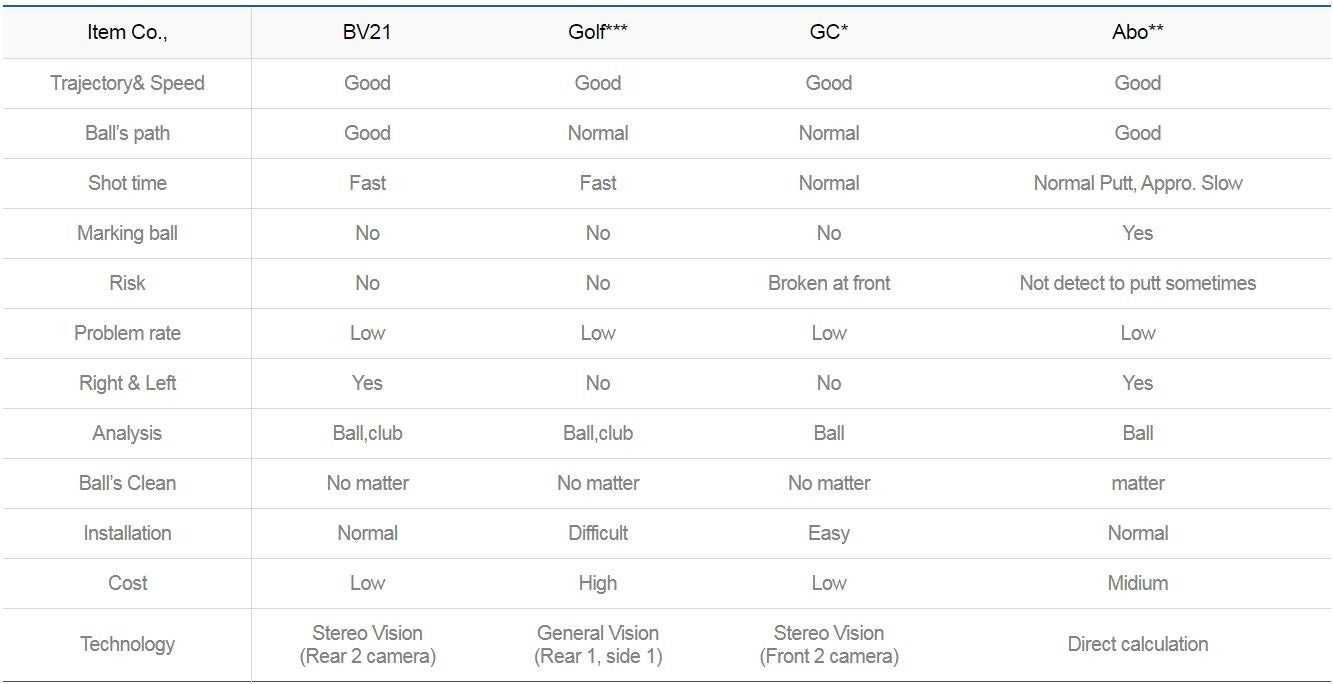This screenshot has height=684, width=1333.
Task: Select the Trajectory& Speed row label
Action: [x=127, y=83]
